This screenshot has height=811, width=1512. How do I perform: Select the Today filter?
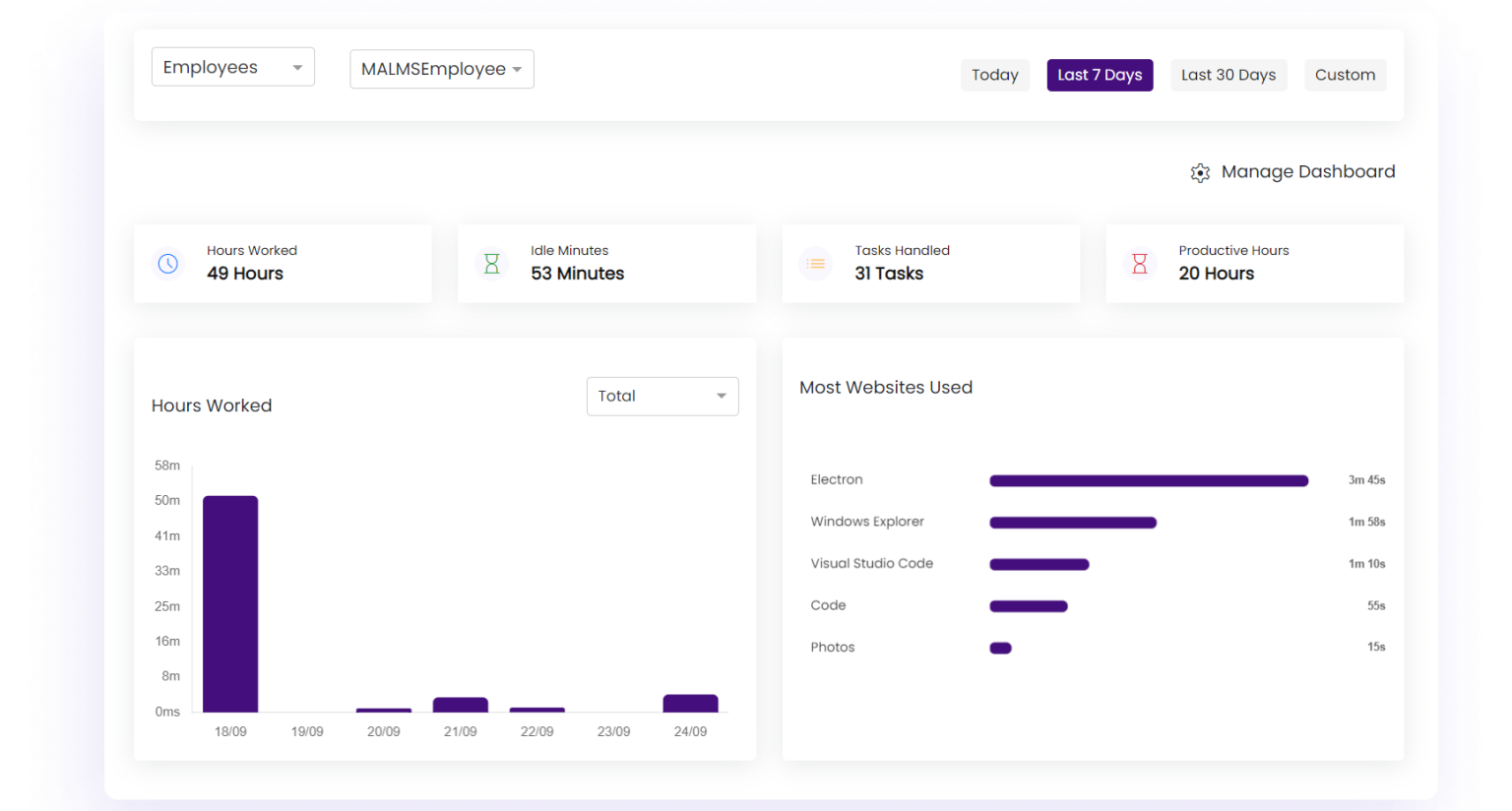994,75
